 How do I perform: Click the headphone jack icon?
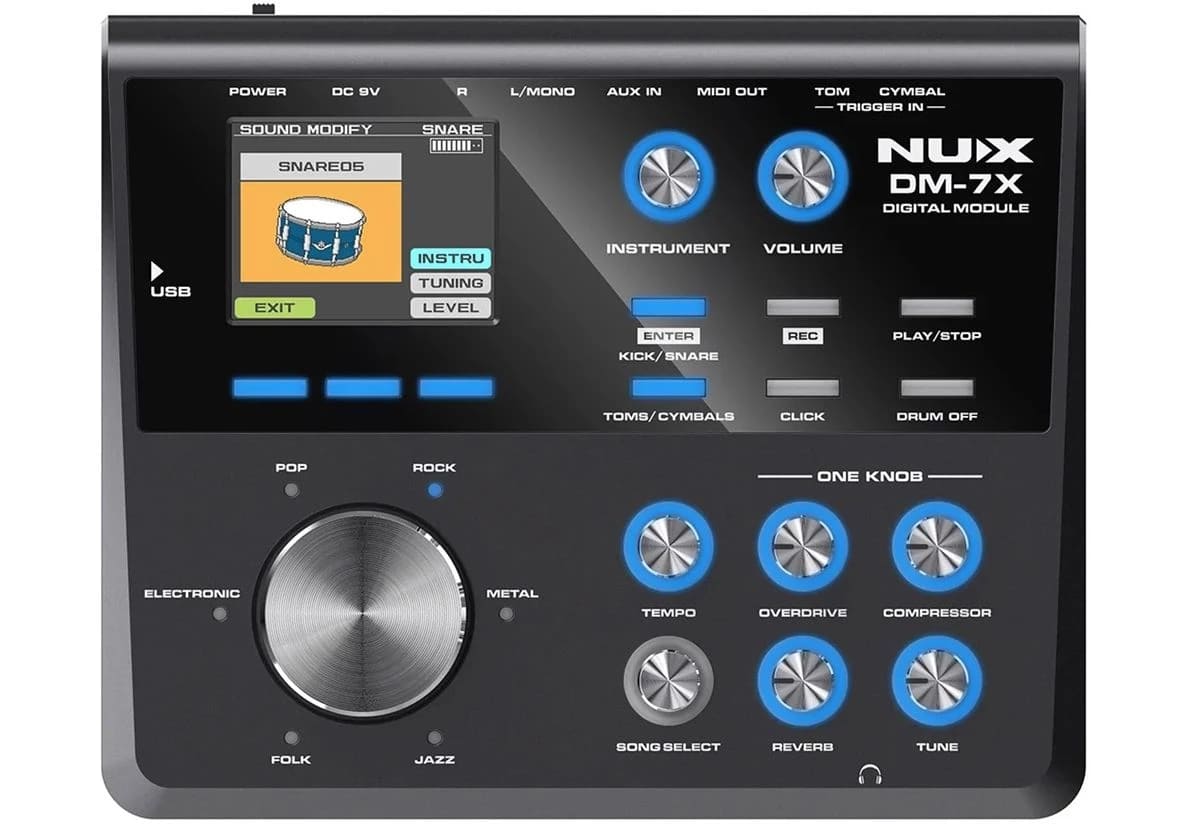871,774
